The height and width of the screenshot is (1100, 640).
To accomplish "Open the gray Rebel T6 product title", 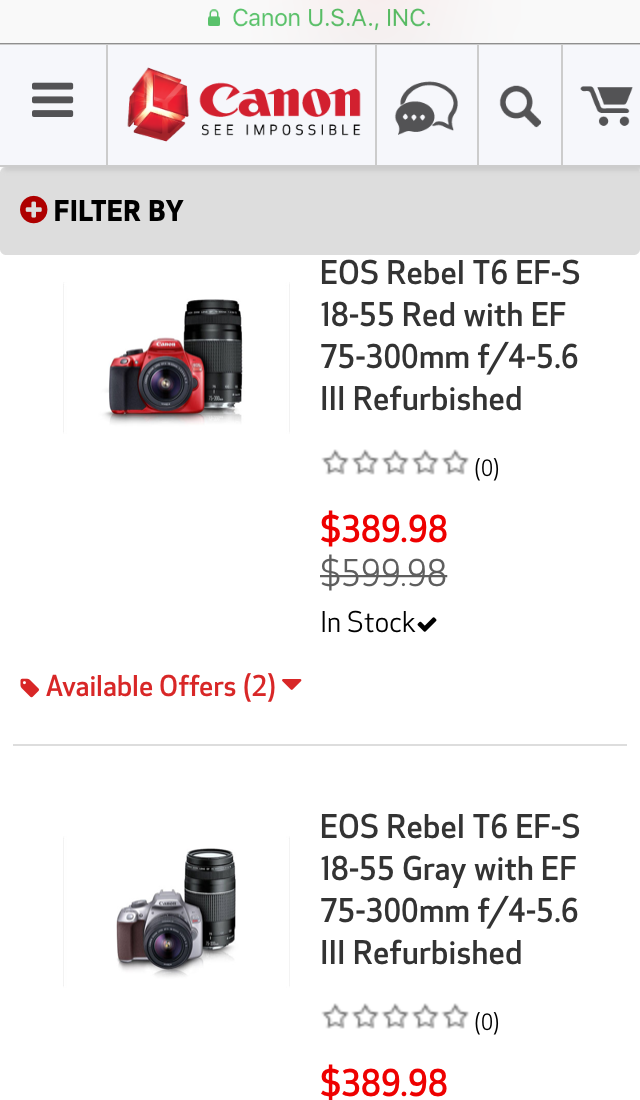I will coord(450,890).
